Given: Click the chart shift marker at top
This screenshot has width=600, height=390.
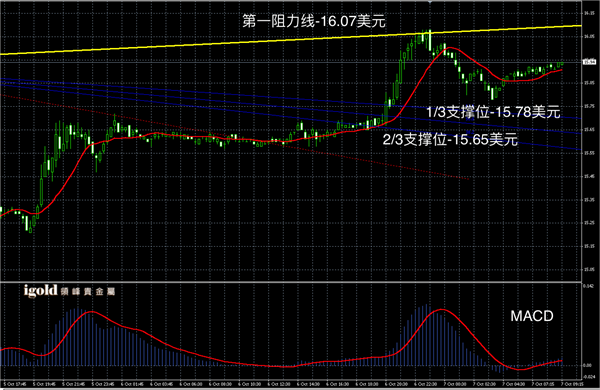Looking at the screenshot, I should pos(430,2).
